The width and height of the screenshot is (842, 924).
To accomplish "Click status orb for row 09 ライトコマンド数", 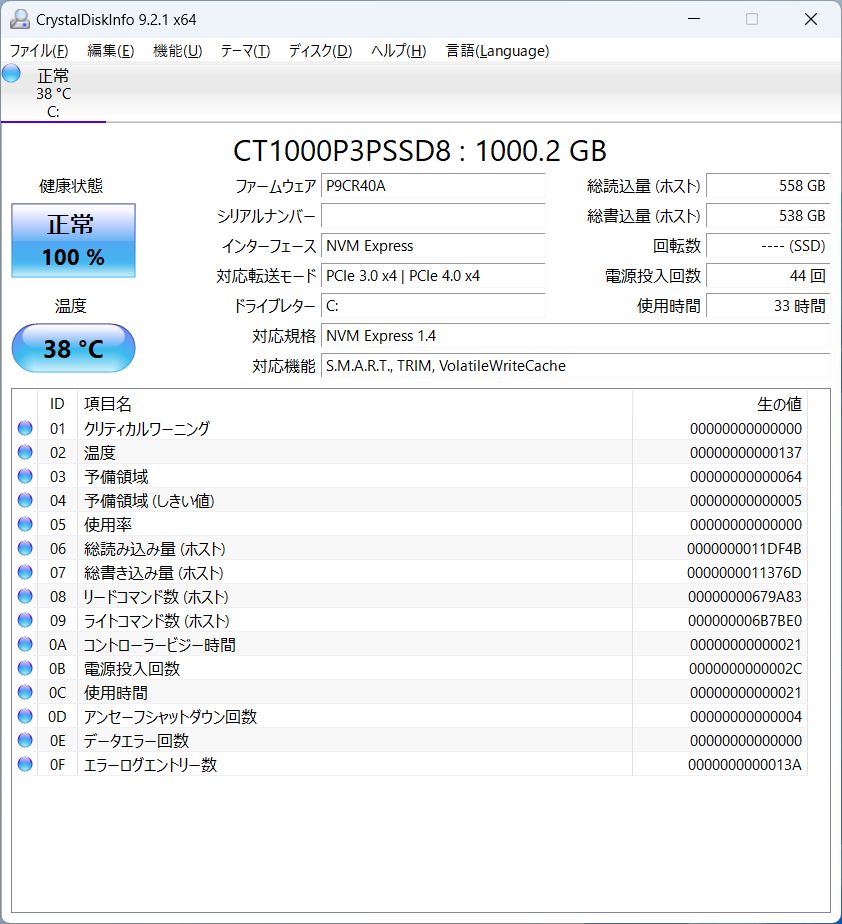I will [25, 621].
